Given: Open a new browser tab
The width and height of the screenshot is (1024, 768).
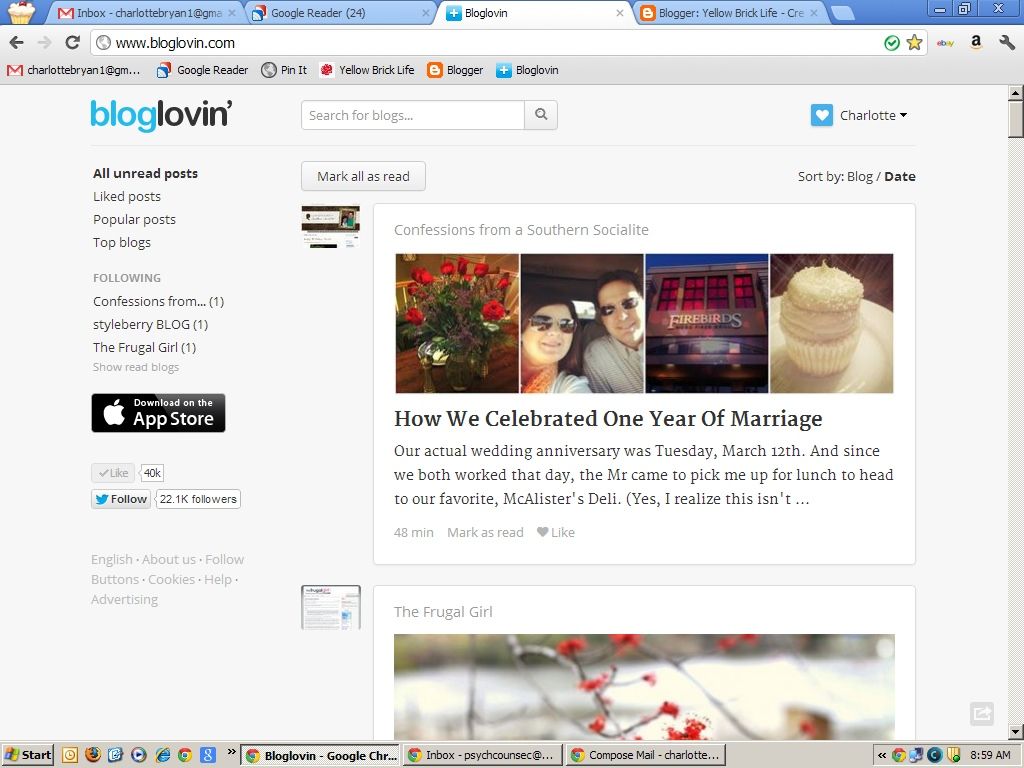Looking at the screenshot, I should point(843,13).
